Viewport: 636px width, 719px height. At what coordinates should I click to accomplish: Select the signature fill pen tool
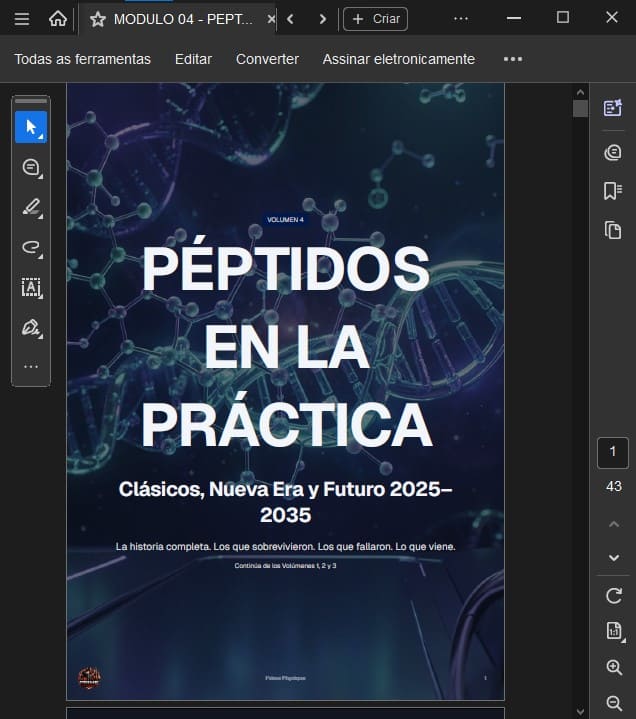[31, 328]
